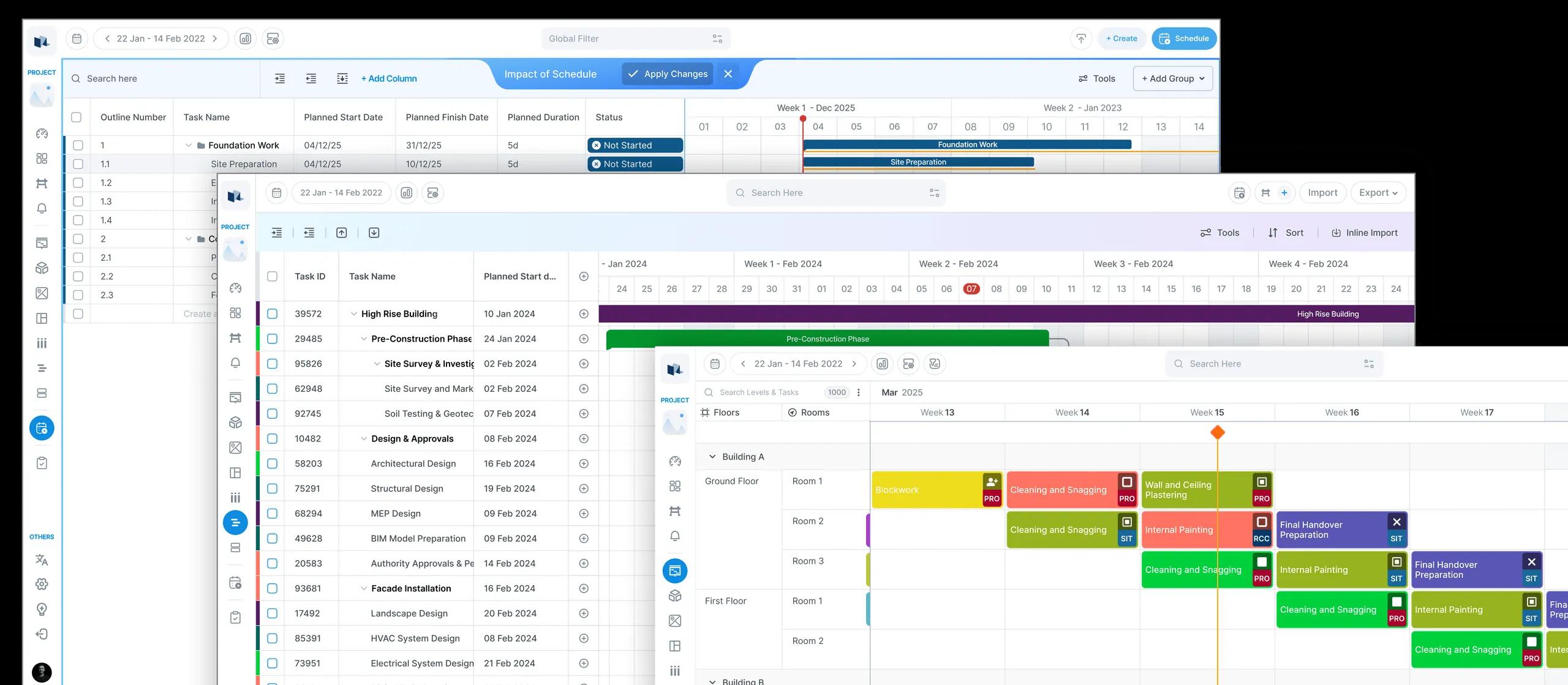Click the green Pre-Construction Phase bar
This screenshot has height=685, width=1568.
(827, 339)
